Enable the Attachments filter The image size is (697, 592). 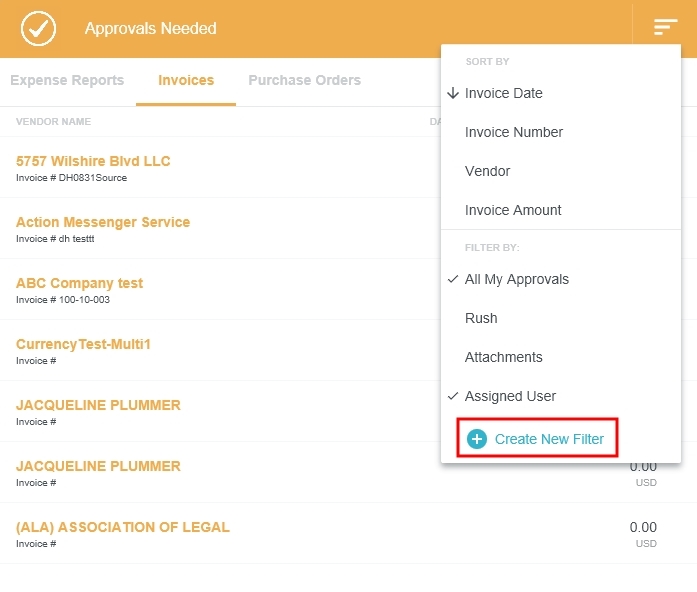coord(503,357)
